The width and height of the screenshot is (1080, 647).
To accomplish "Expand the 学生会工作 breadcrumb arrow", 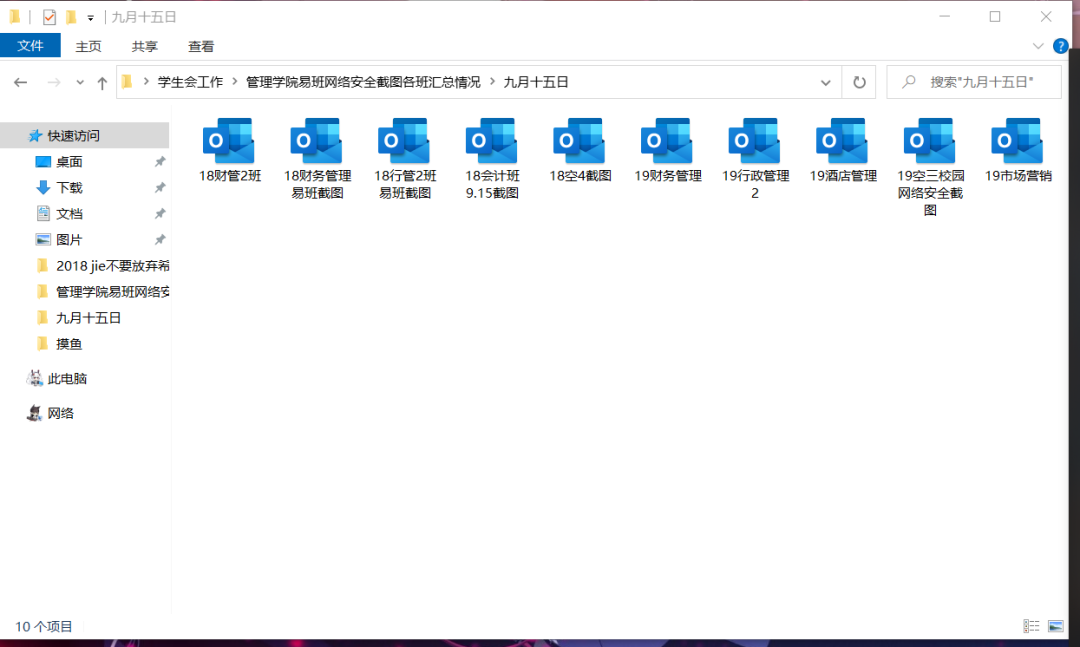I will pyautogui.click(x=235, y=82).
